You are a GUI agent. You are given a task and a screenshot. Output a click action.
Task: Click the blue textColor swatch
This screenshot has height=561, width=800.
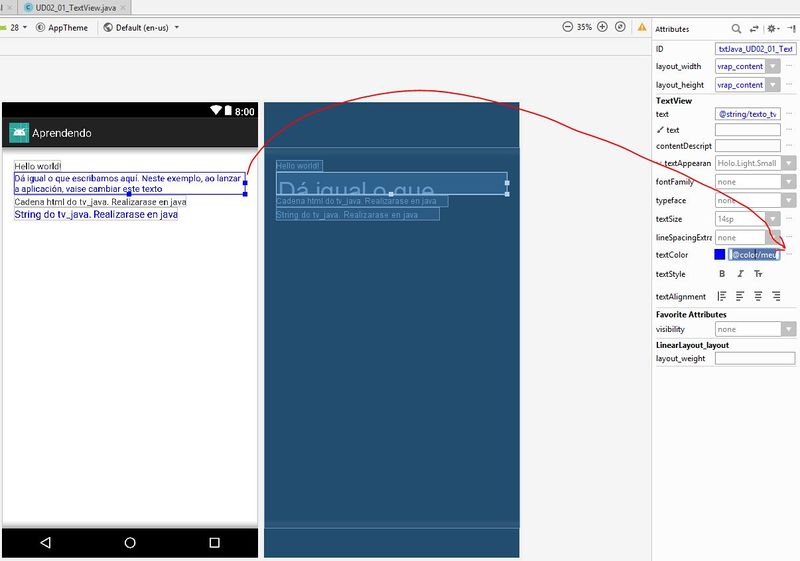click(x=719, y=254)
